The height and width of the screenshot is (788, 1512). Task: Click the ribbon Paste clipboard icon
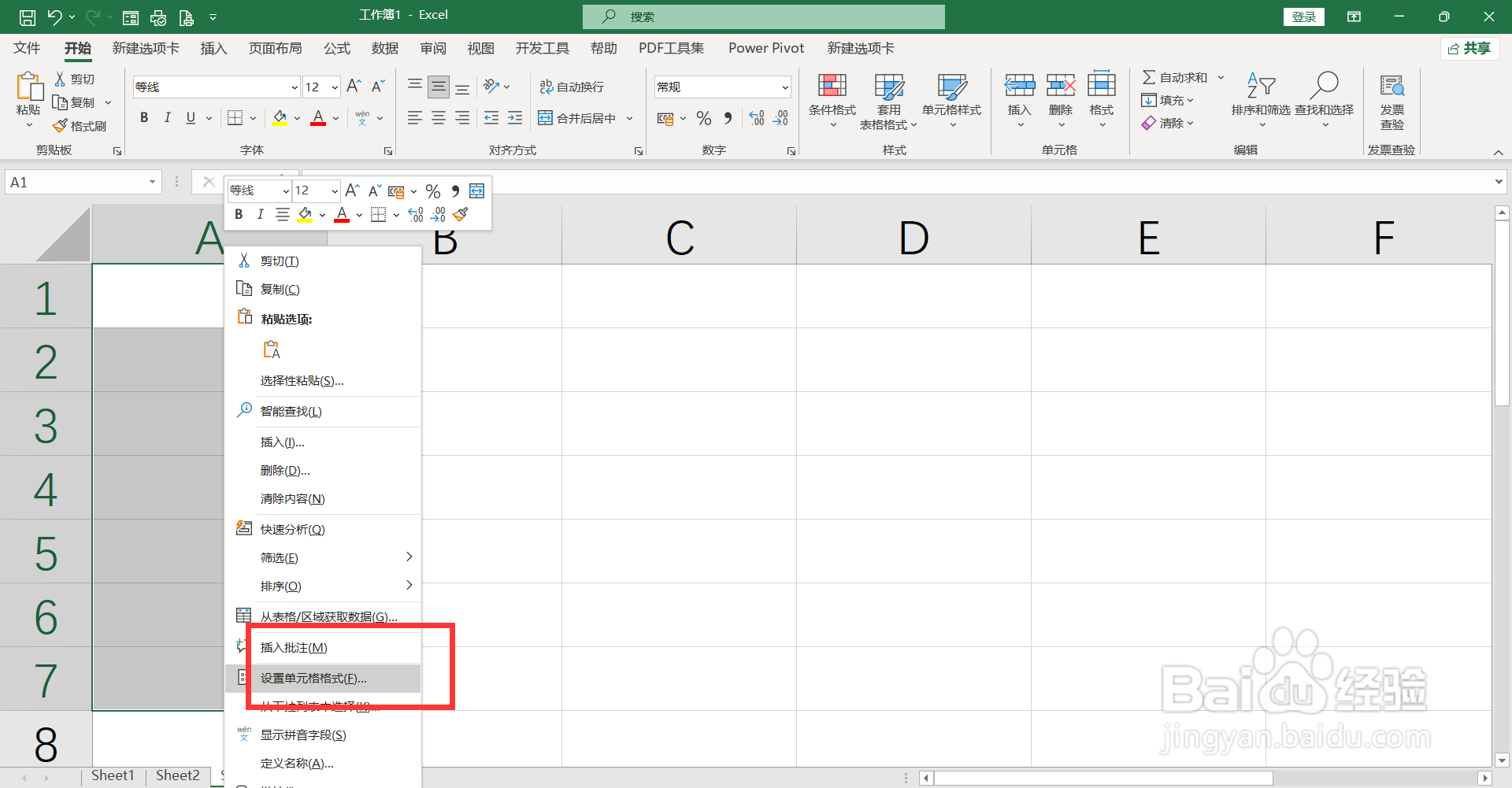29,87
